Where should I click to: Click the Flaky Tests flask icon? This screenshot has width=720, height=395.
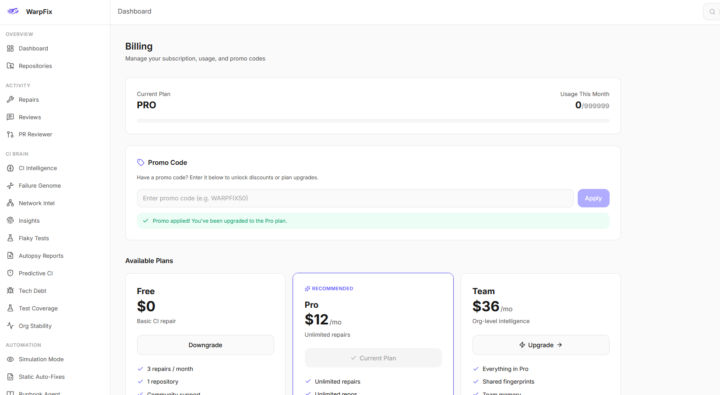pos(10,238)
